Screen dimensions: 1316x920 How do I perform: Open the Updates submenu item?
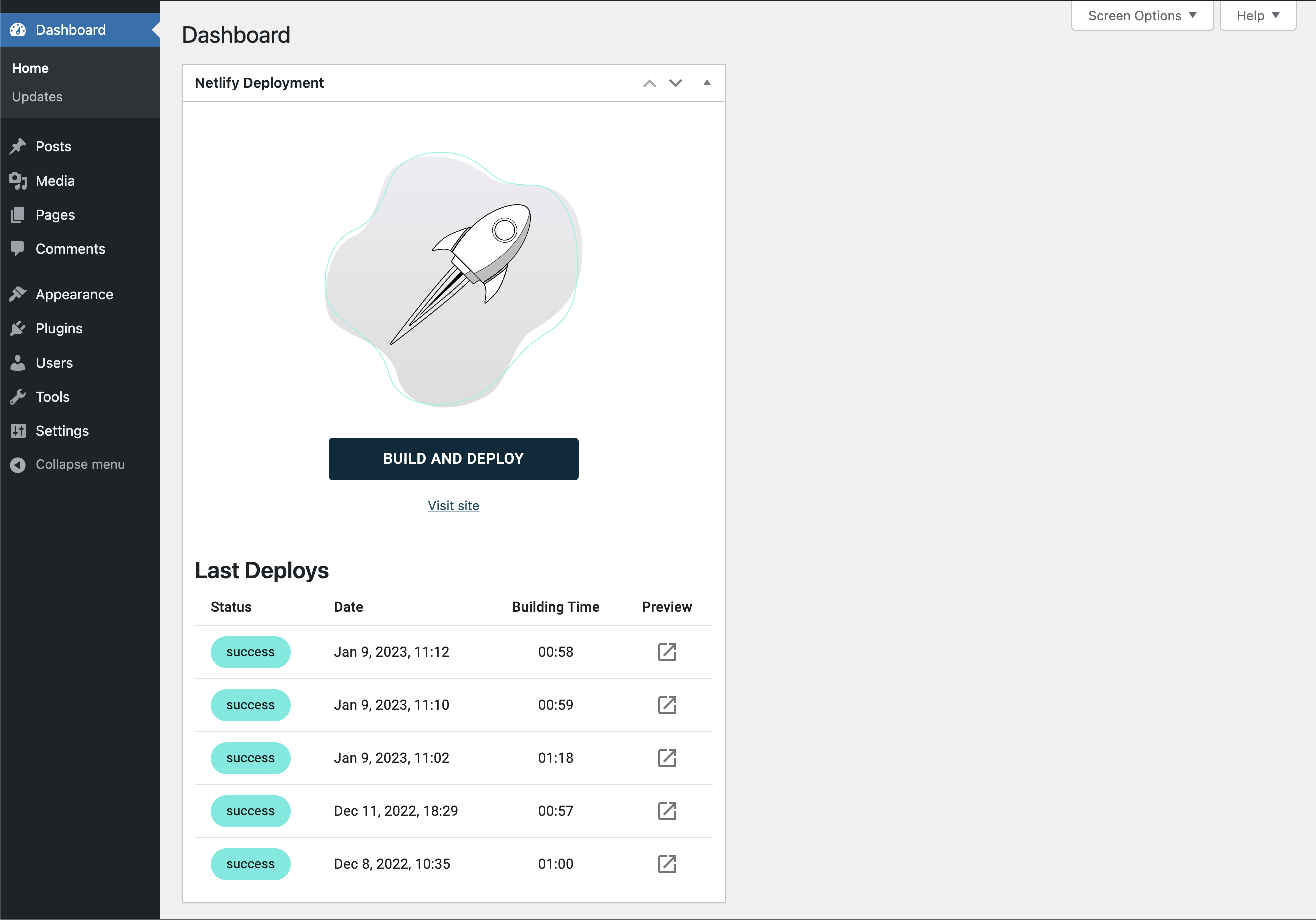[x=37, y=97]
